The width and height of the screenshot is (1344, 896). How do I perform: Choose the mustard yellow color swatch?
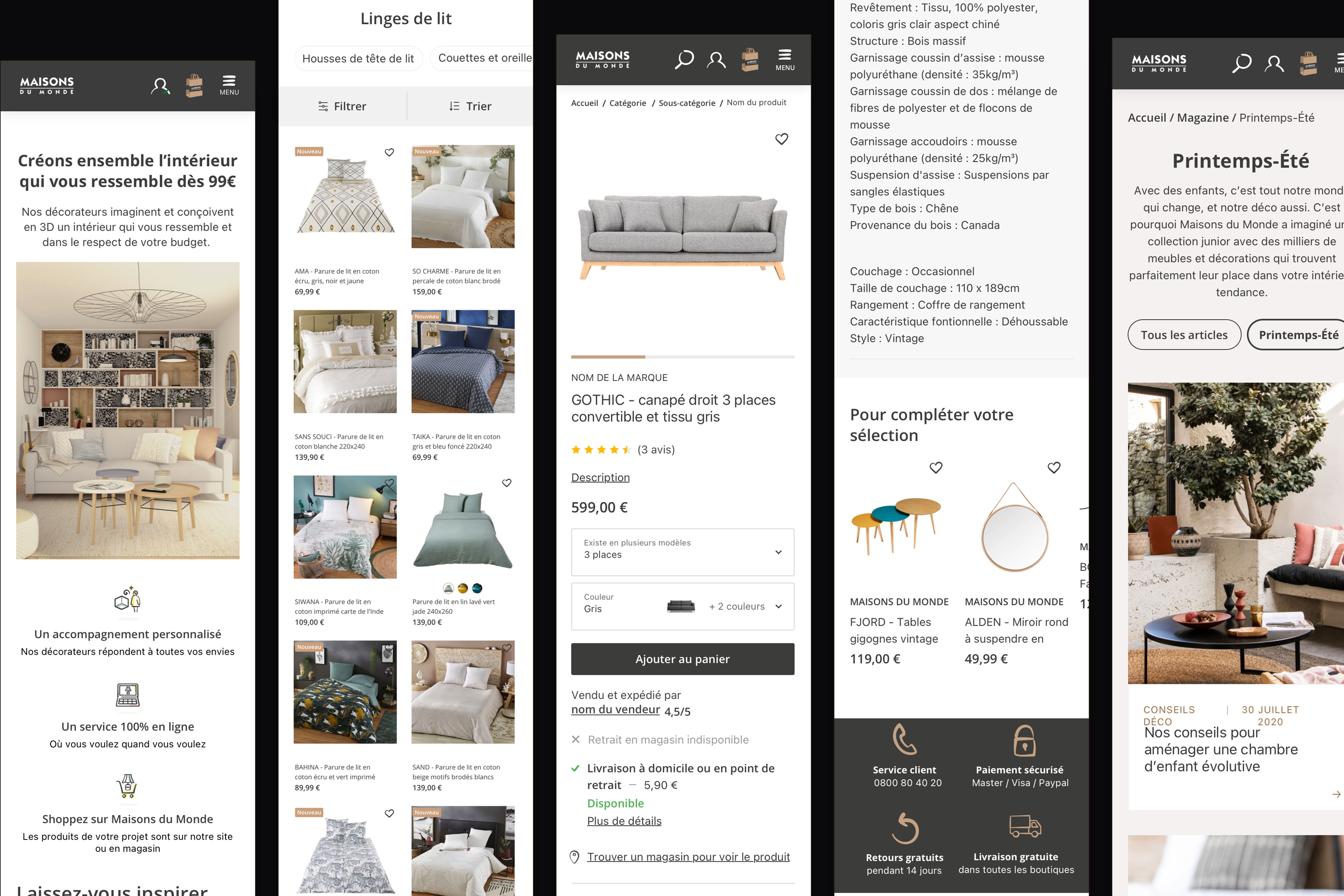pos(463,588)
